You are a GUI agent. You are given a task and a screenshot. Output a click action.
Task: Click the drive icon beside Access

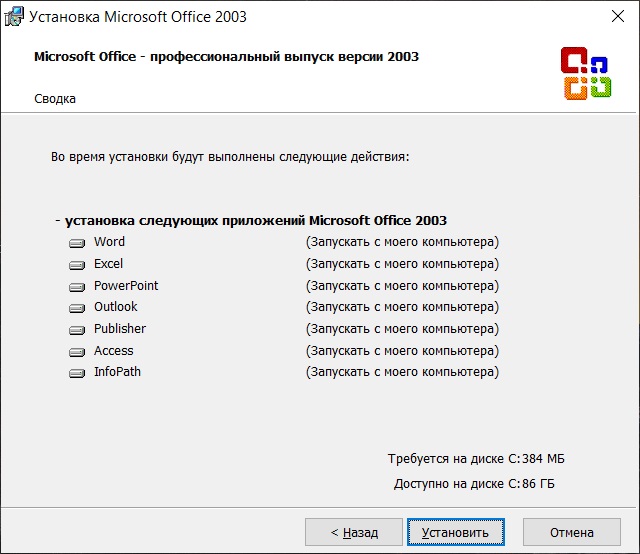pos(77,352)
